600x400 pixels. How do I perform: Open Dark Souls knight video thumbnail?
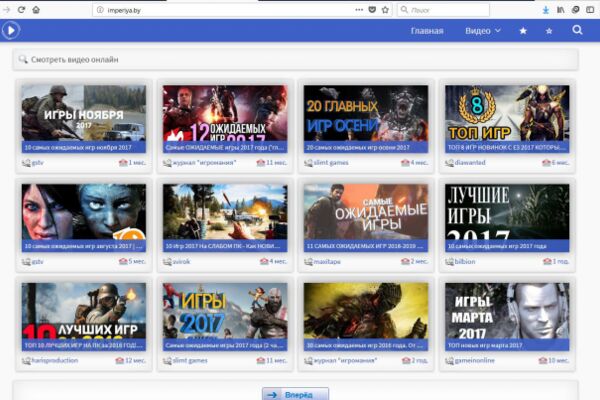click(x=366, y=311)
